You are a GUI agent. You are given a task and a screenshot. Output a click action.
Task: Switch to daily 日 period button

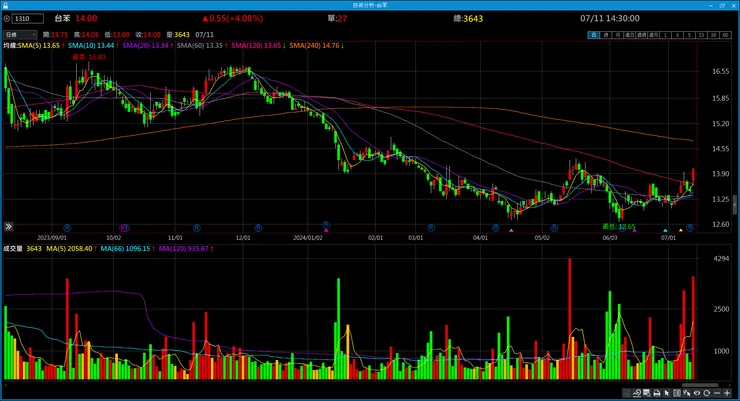click(x=594, y=35)
